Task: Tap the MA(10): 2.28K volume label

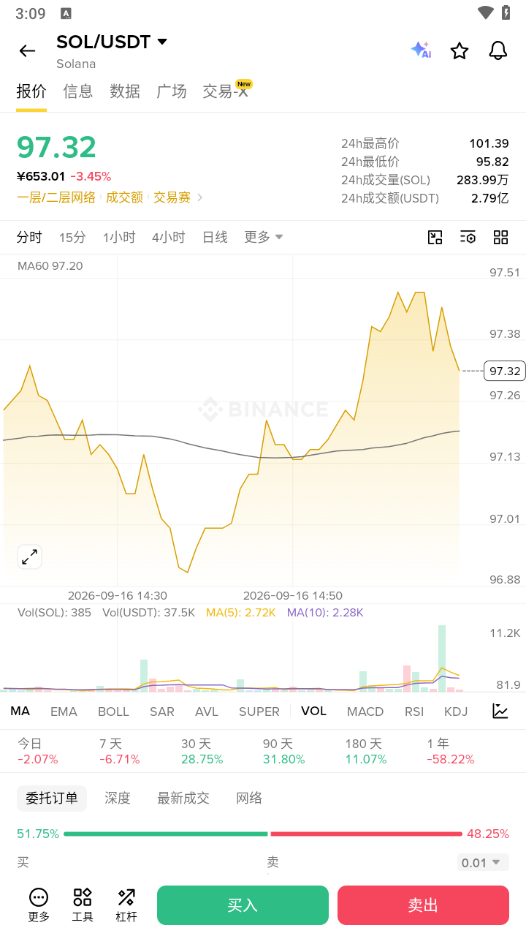Action: point(325,612)
